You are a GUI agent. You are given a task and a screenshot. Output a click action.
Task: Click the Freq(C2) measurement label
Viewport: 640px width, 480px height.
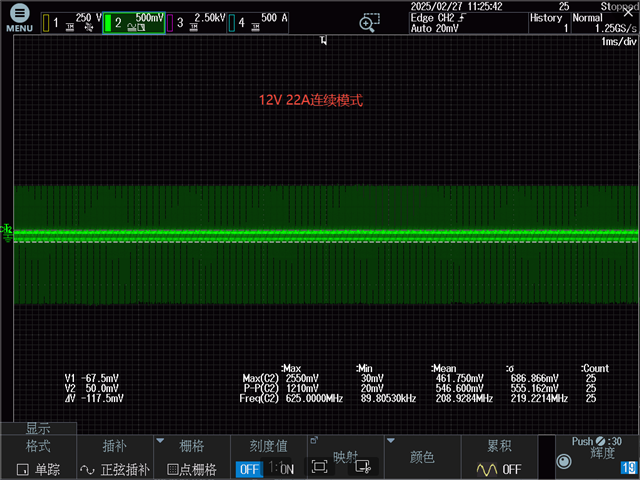click(x=259, y=398)
